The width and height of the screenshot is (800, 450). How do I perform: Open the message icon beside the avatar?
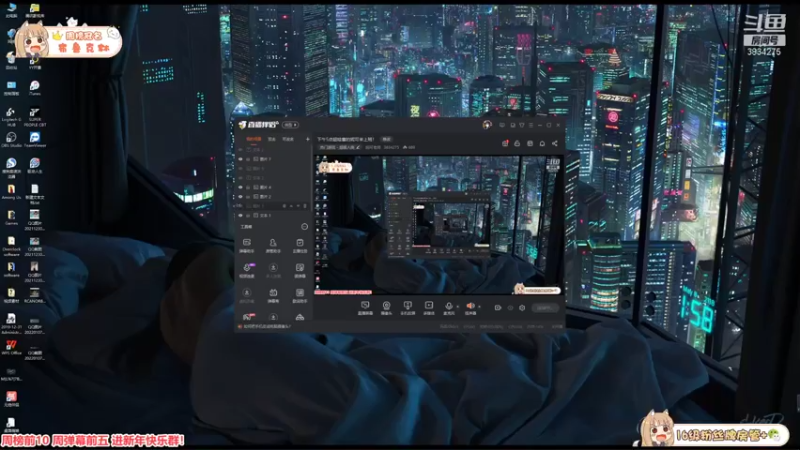coord(502,124)
